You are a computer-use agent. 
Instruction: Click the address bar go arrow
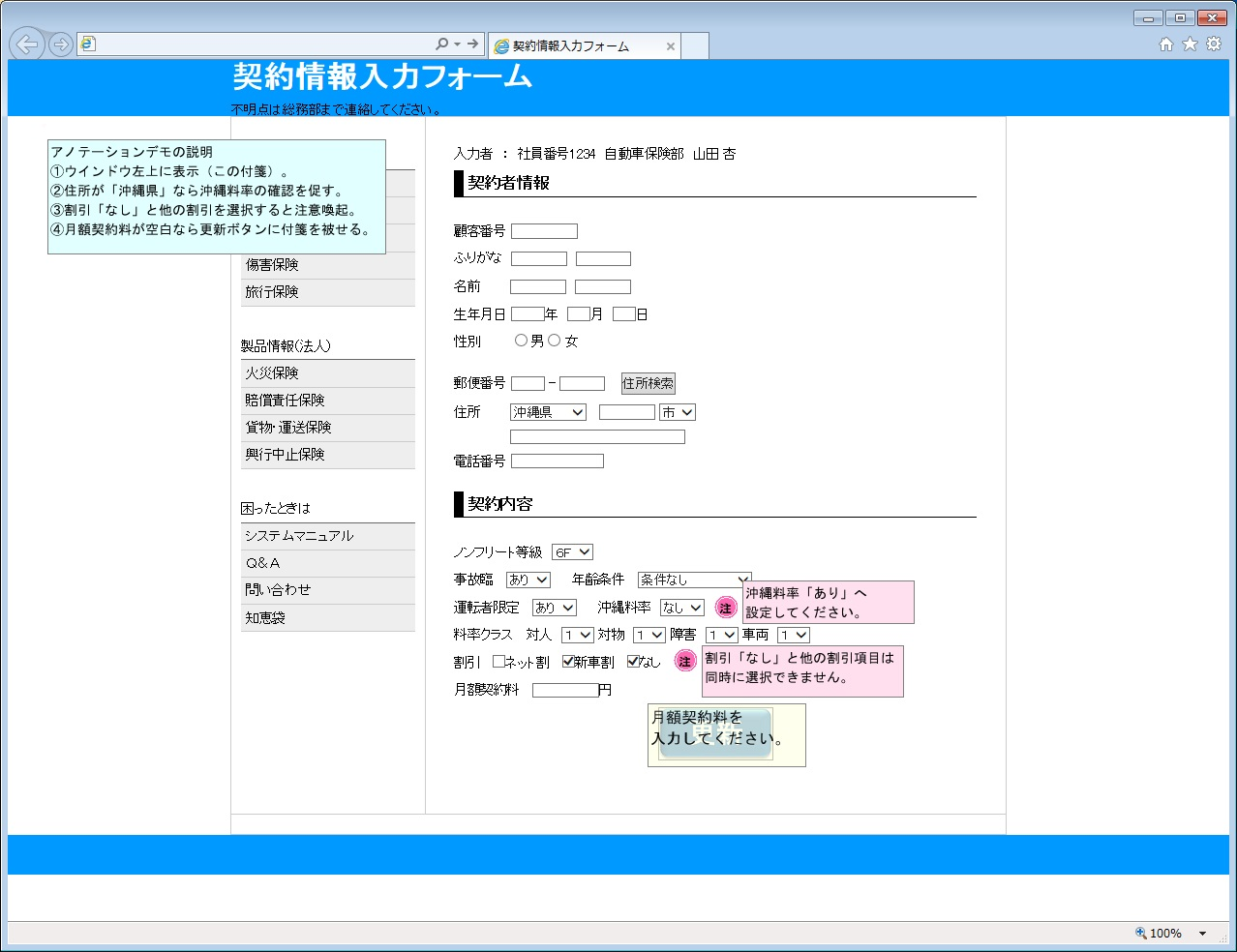coord(472,44)
